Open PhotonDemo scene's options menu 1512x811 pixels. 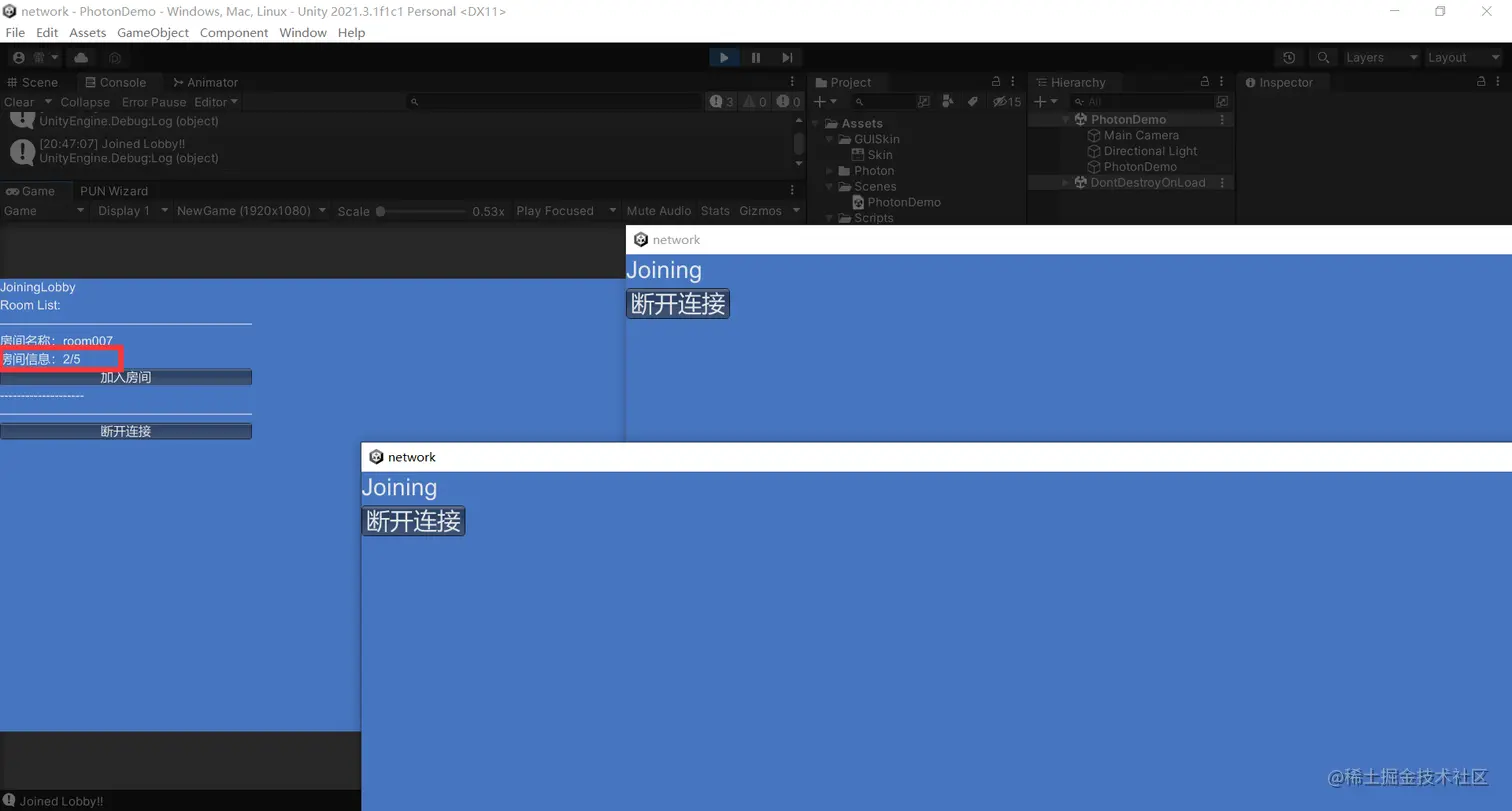click(x=1222, y=119)
